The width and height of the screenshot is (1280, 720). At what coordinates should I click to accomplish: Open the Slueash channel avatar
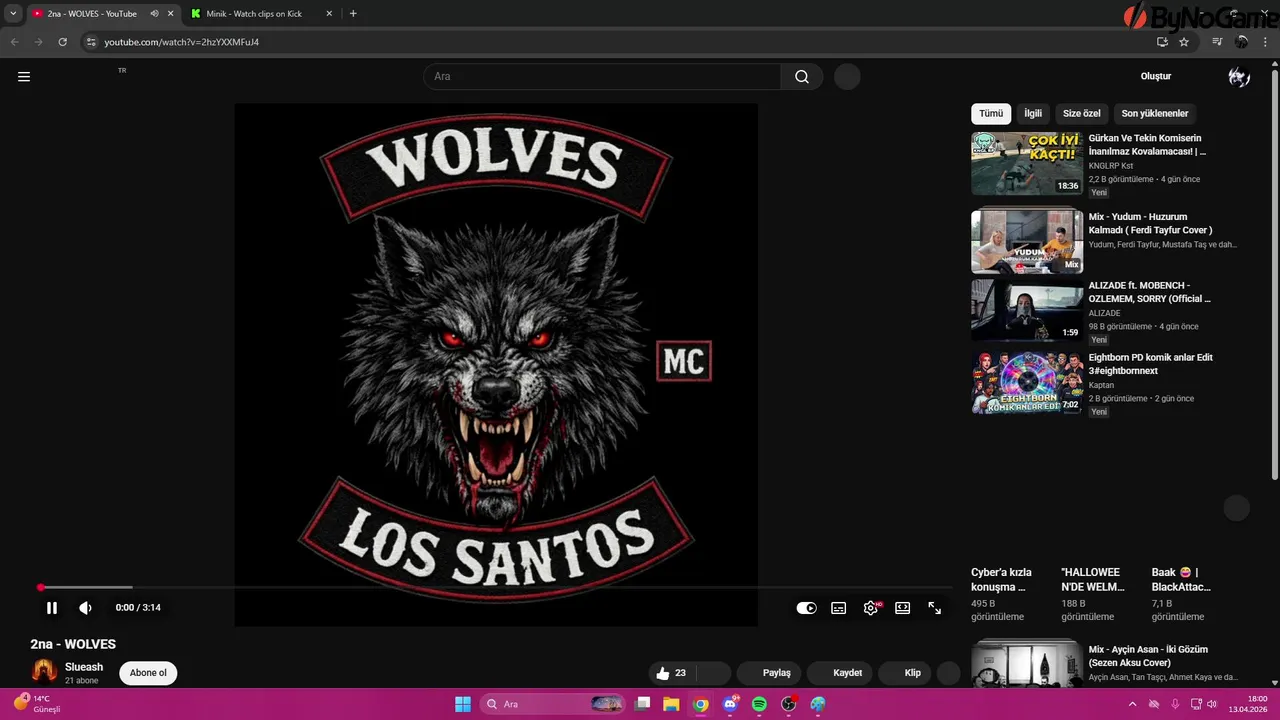click(x=44, y=672)
